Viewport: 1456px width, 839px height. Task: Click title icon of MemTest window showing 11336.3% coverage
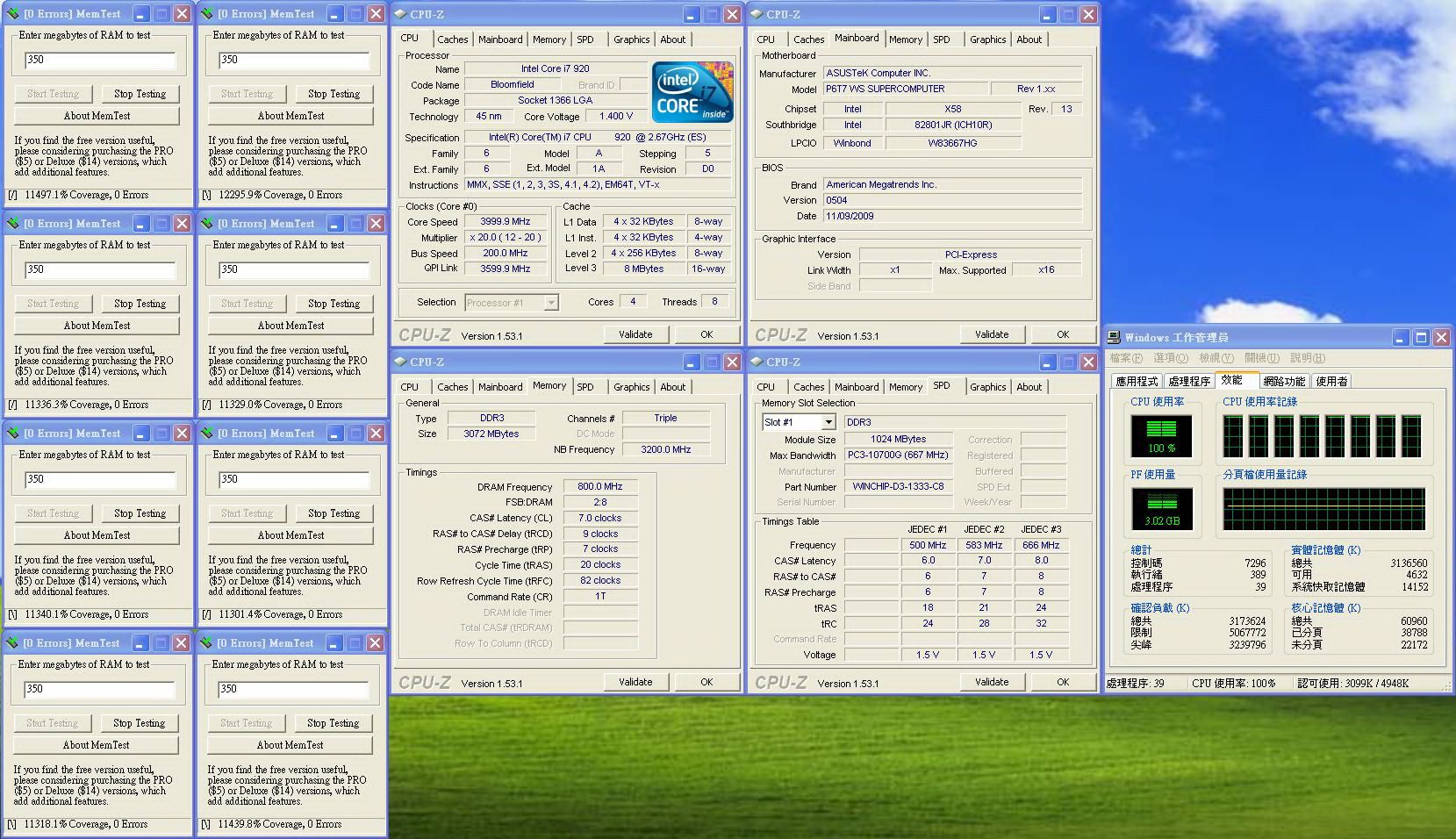click(x=13, y=224)
